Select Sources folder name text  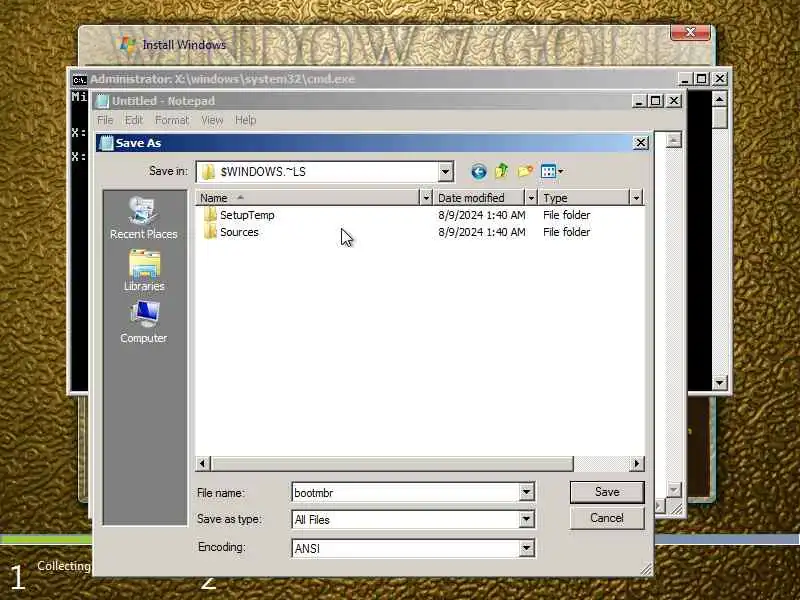[x=239, y=232]
